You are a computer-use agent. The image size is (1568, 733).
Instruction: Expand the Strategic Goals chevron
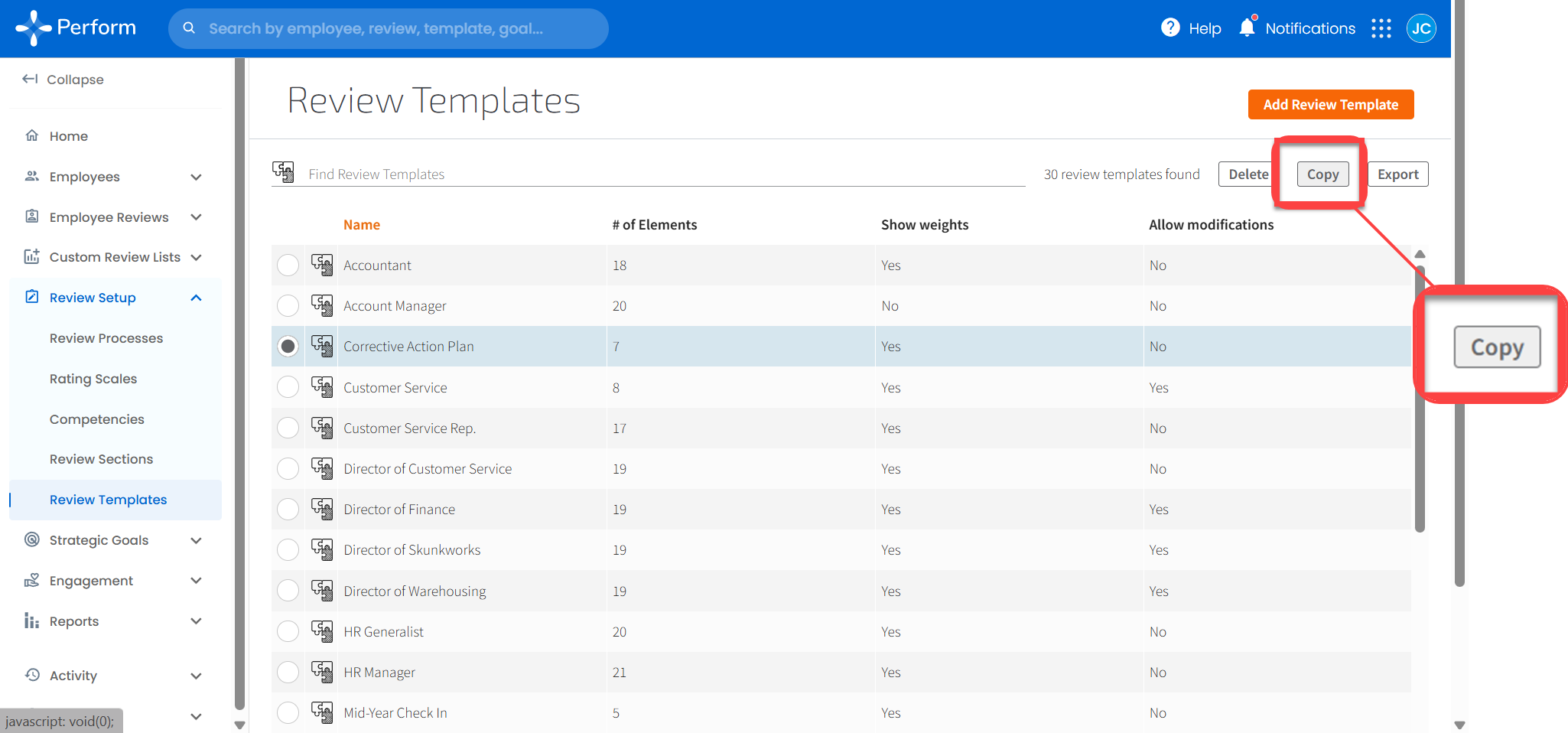[x=196, y=540]
